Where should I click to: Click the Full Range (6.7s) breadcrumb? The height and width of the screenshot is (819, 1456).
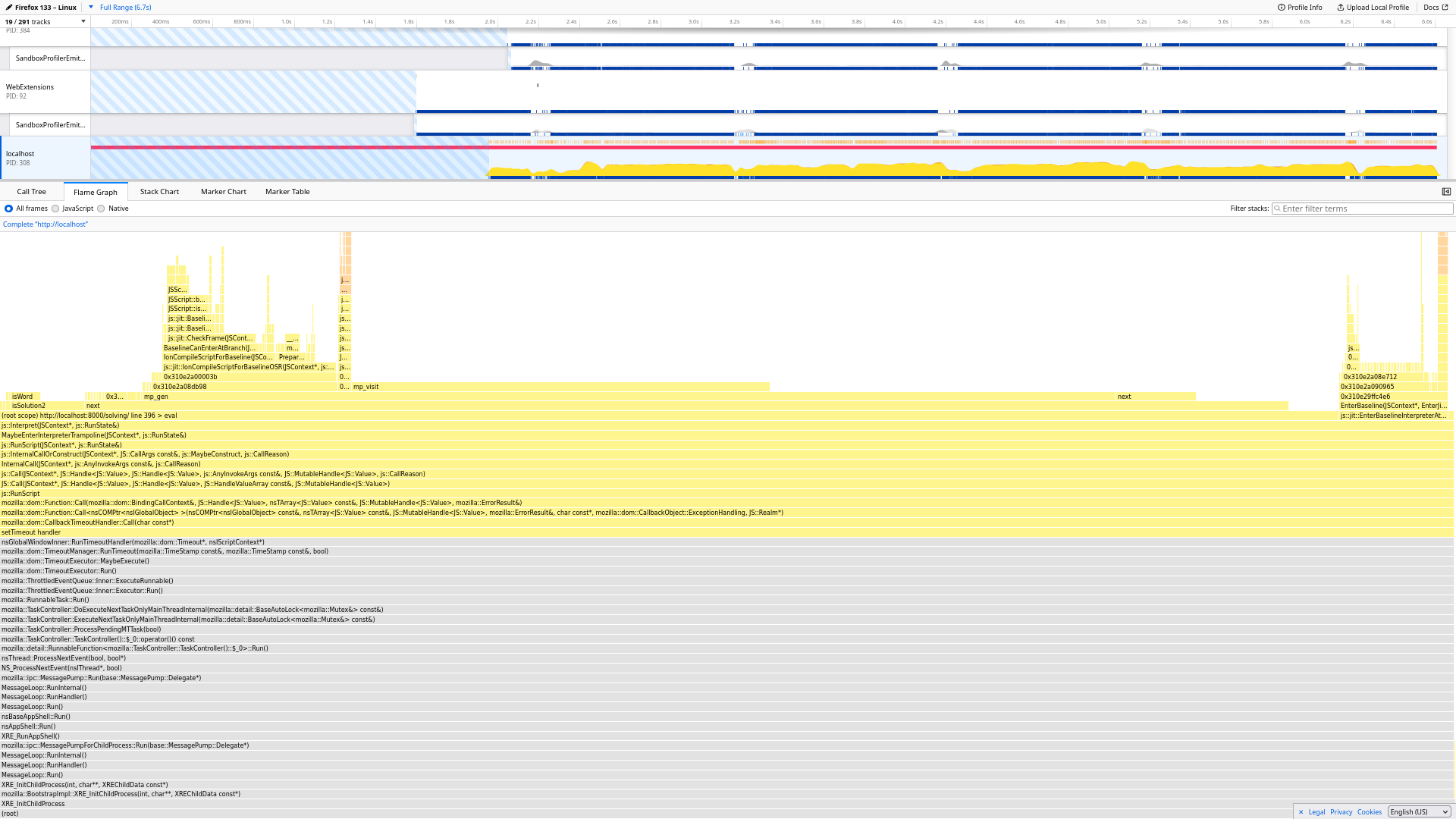pyautogui.click(x=126, y=8)
